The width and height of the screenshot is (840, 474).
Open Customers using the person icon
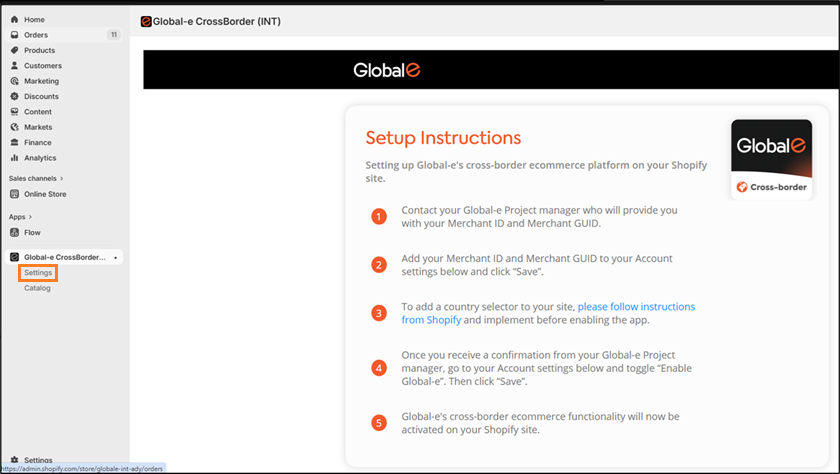(x=14, y=66)
